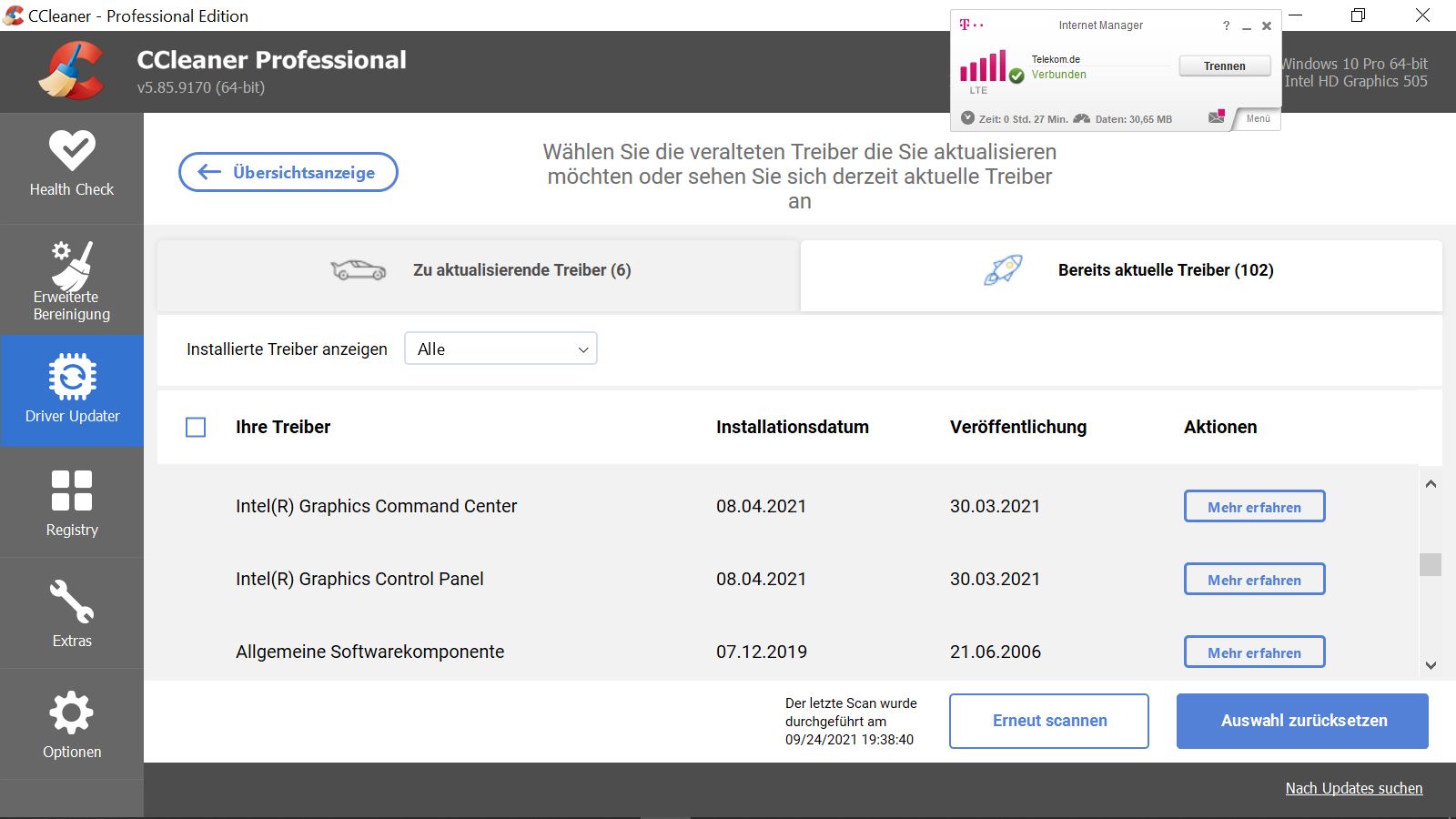This screenshot has width=1456, height=819.
Task: Open the Registry section icon
Action: tap(72, 492)
